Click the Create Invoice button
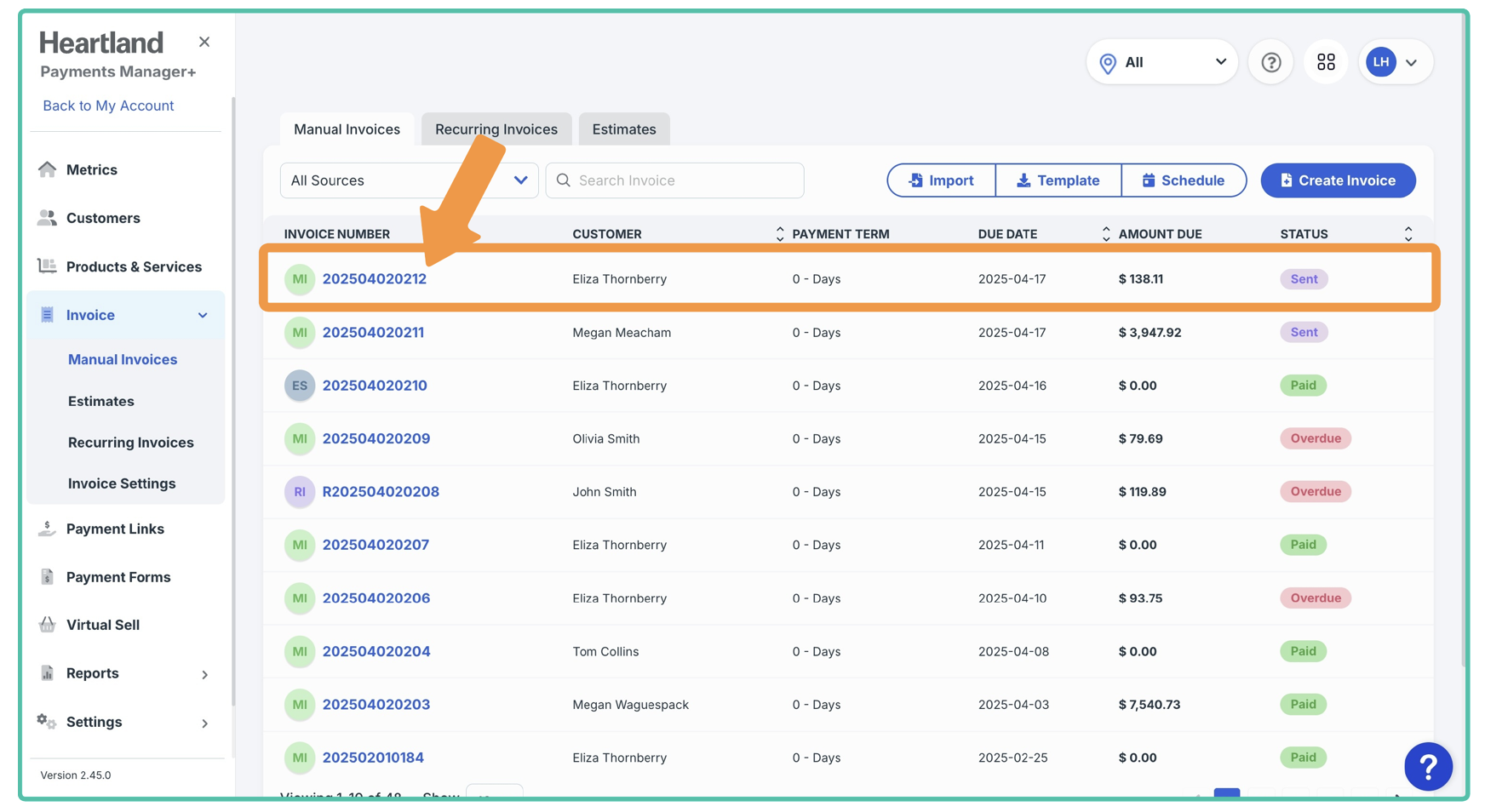The image size is (1485, 812). tap(1338, 180)
